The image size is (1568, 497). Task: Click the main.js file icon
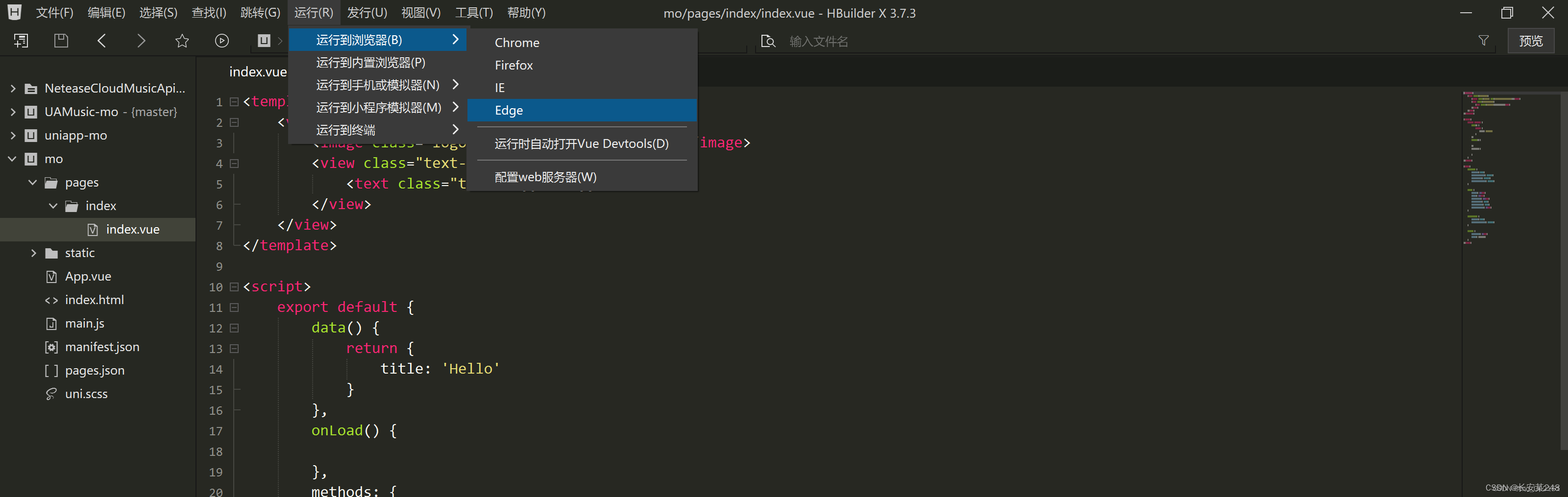[x=52, y=324]
